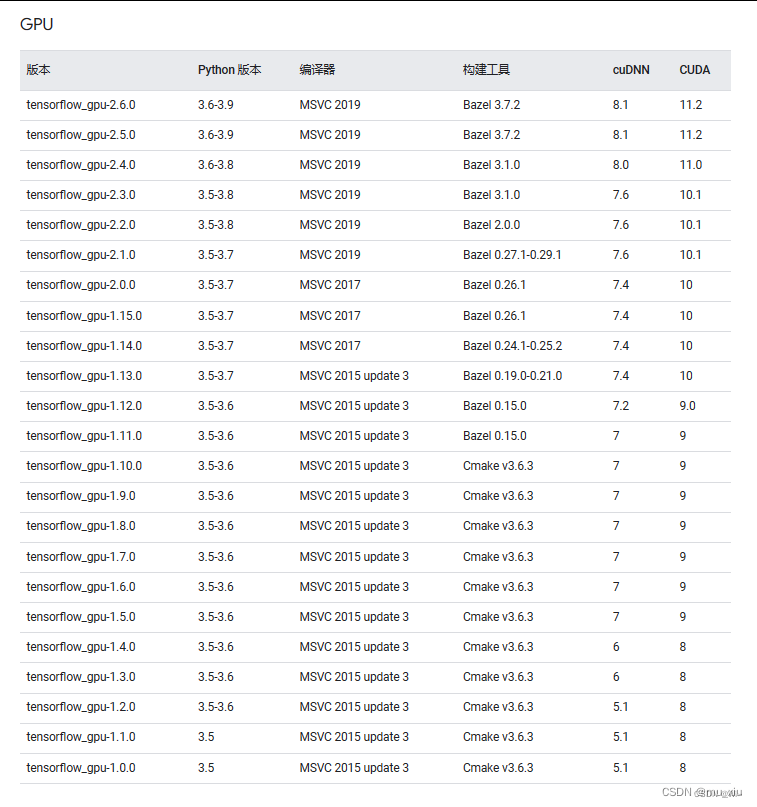
Task: Click Python 3.5-3.6 in the tensorflow_gpu-1.6.0 row
Action: tap(216, 587)
